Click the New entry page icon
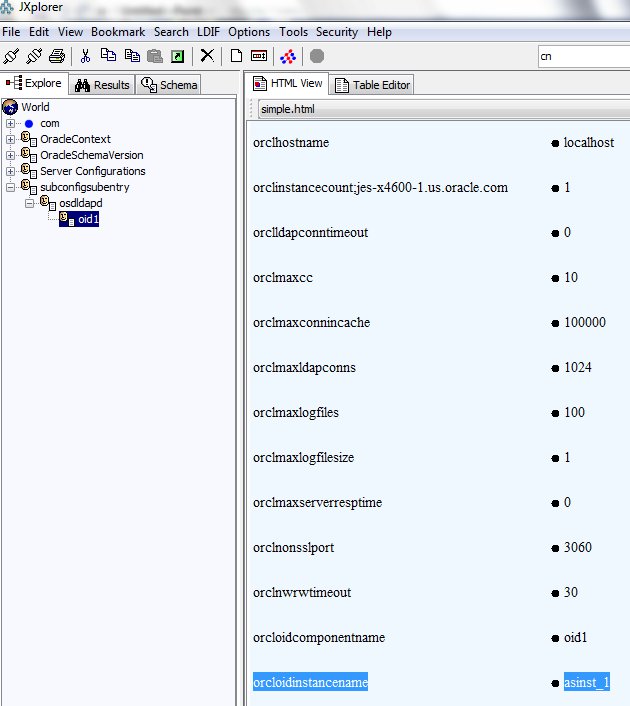This screenshot has width=630, height=706. pos(236,56)
